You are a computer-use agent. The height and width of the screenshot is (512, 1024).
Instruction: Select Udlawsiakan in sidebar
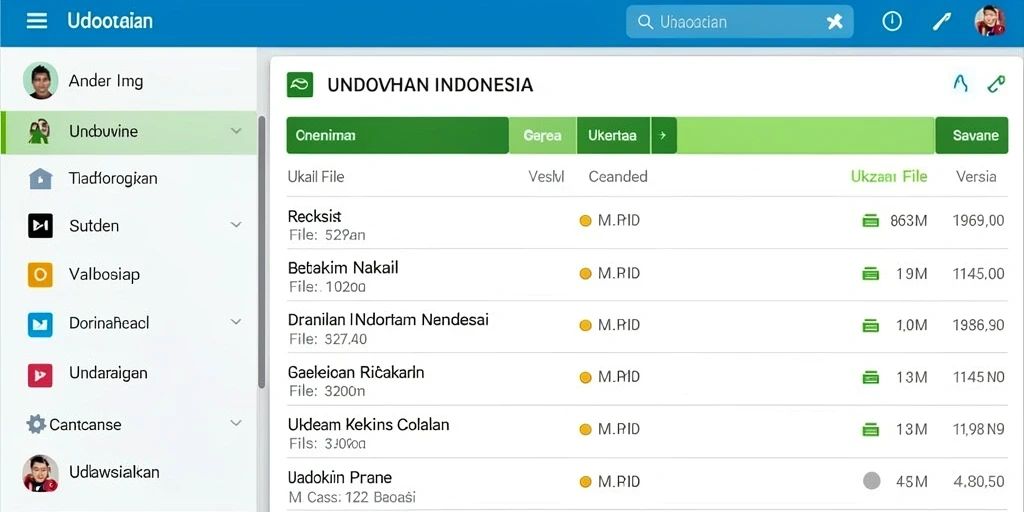(129, 472)
